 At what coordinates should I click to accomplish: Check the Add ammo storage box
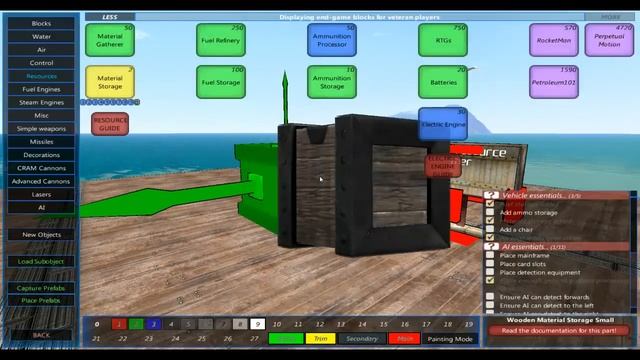click(490, 212)
